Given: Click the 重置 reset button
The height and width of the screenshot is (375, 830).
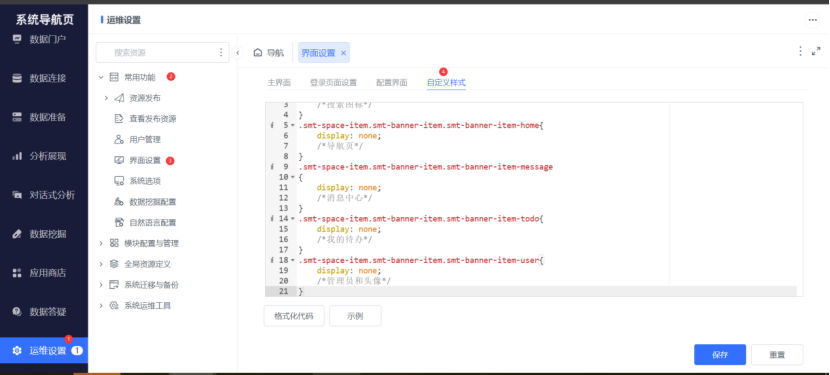Looking at the screenshot, I should tap(777, 355).
